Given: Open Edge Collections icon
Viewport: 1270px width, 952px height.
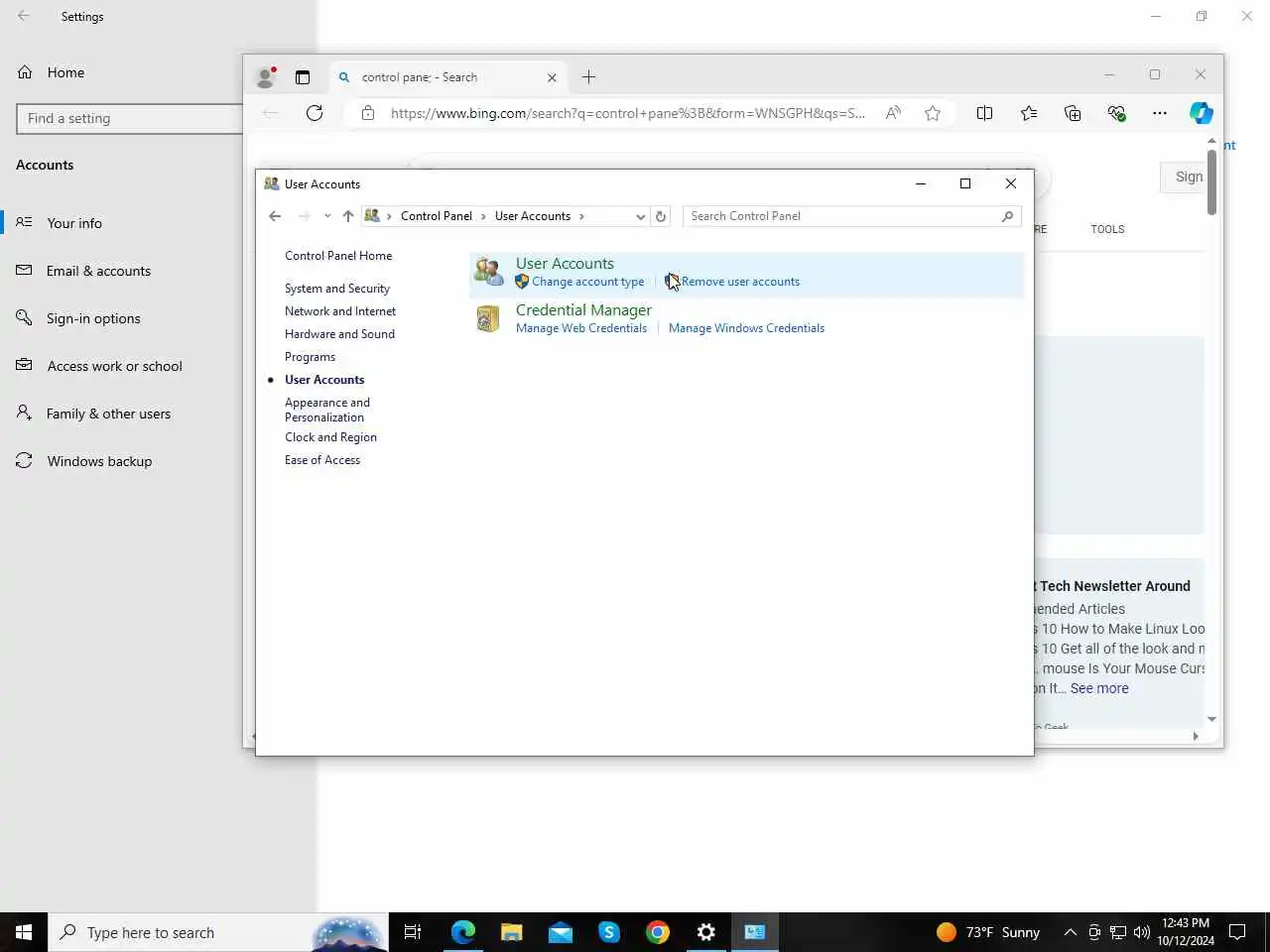Looking at the screenshot, I should pos(1073,113).
